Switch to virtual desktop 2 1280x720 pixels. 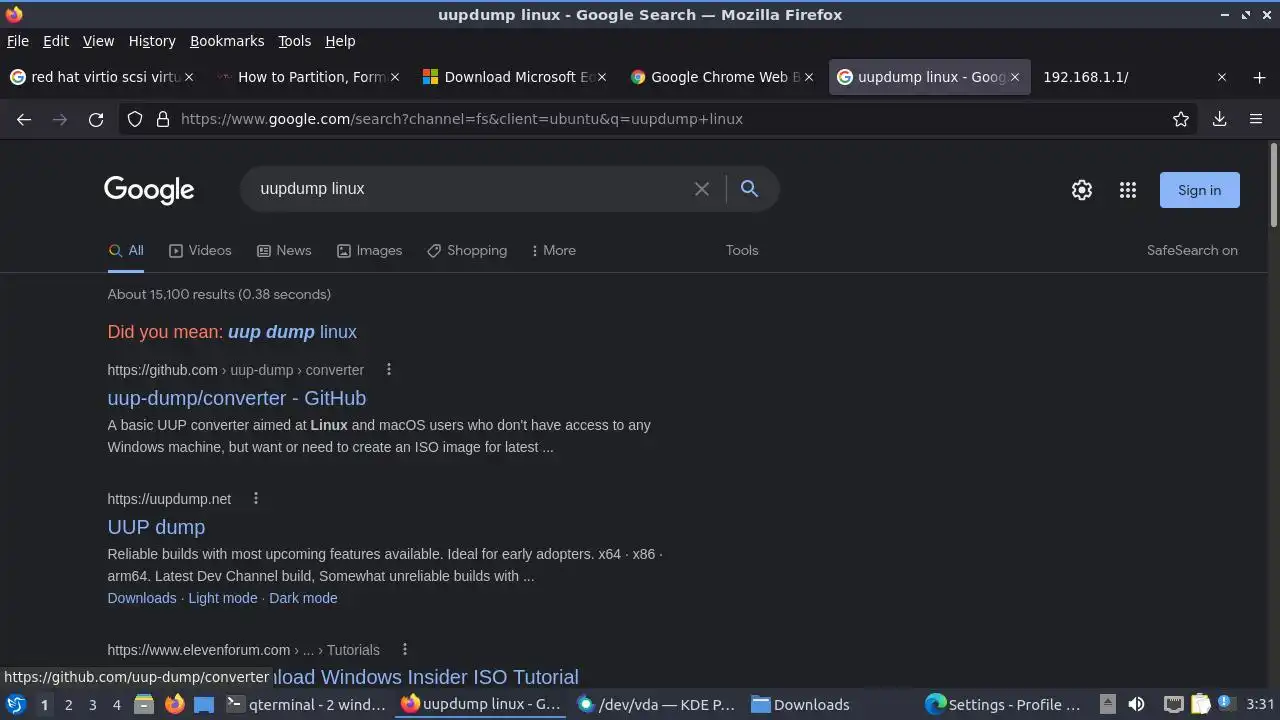(x=68, y=705)
